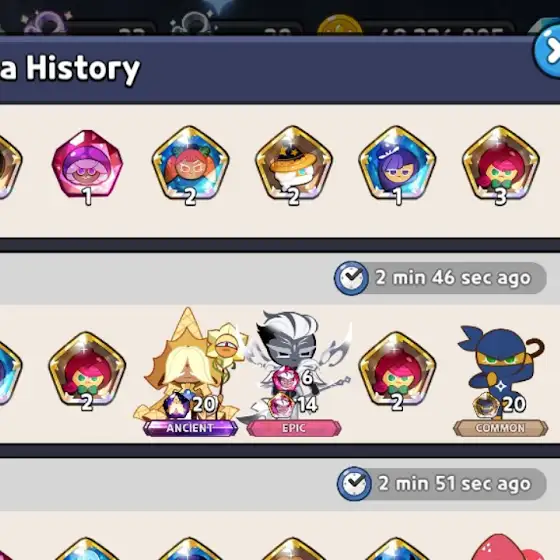Click the clock icon beside 2 min 46 sec ago

coord(351,278)
